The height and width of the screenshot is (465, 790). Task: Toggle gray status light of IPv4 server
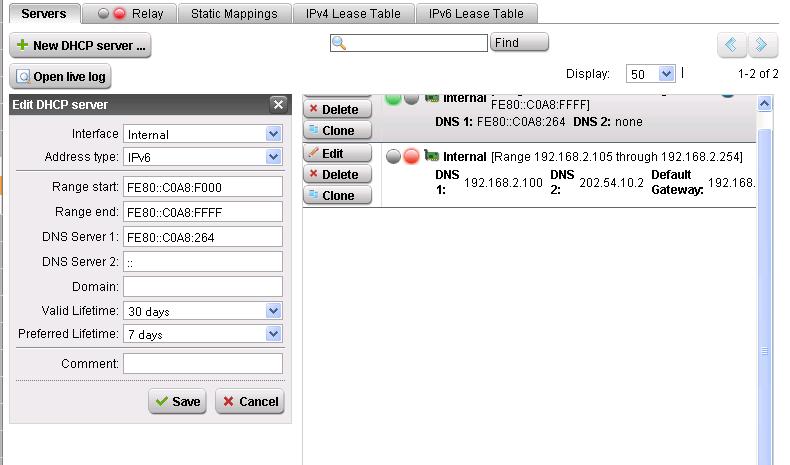coord(393,156)
